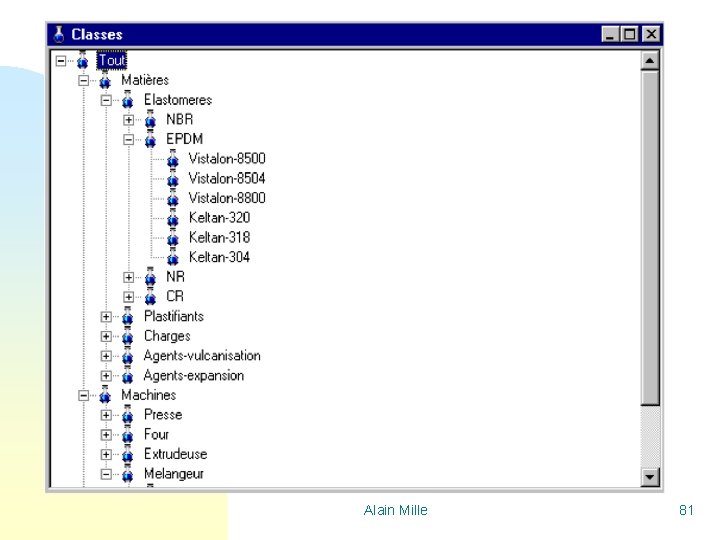Viewport: 720px width, 540px height.
Task: Select the EPDM class label
Action: coord(185,139)
